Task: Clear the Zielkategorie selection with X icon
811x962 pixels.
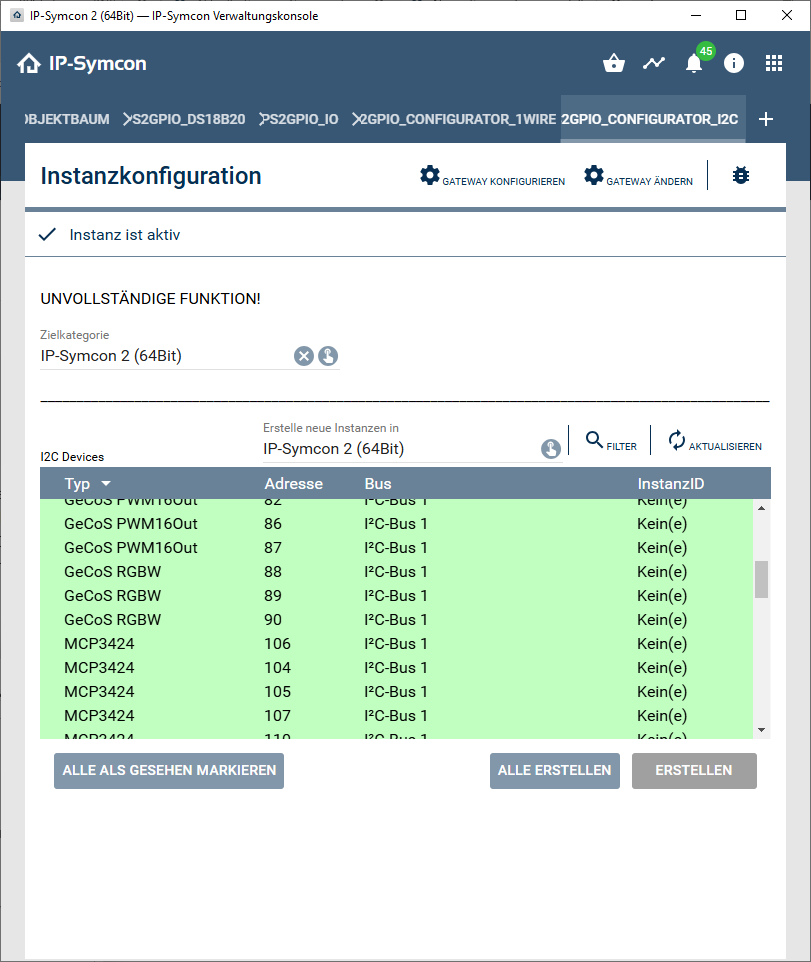Action: (304, 356)
